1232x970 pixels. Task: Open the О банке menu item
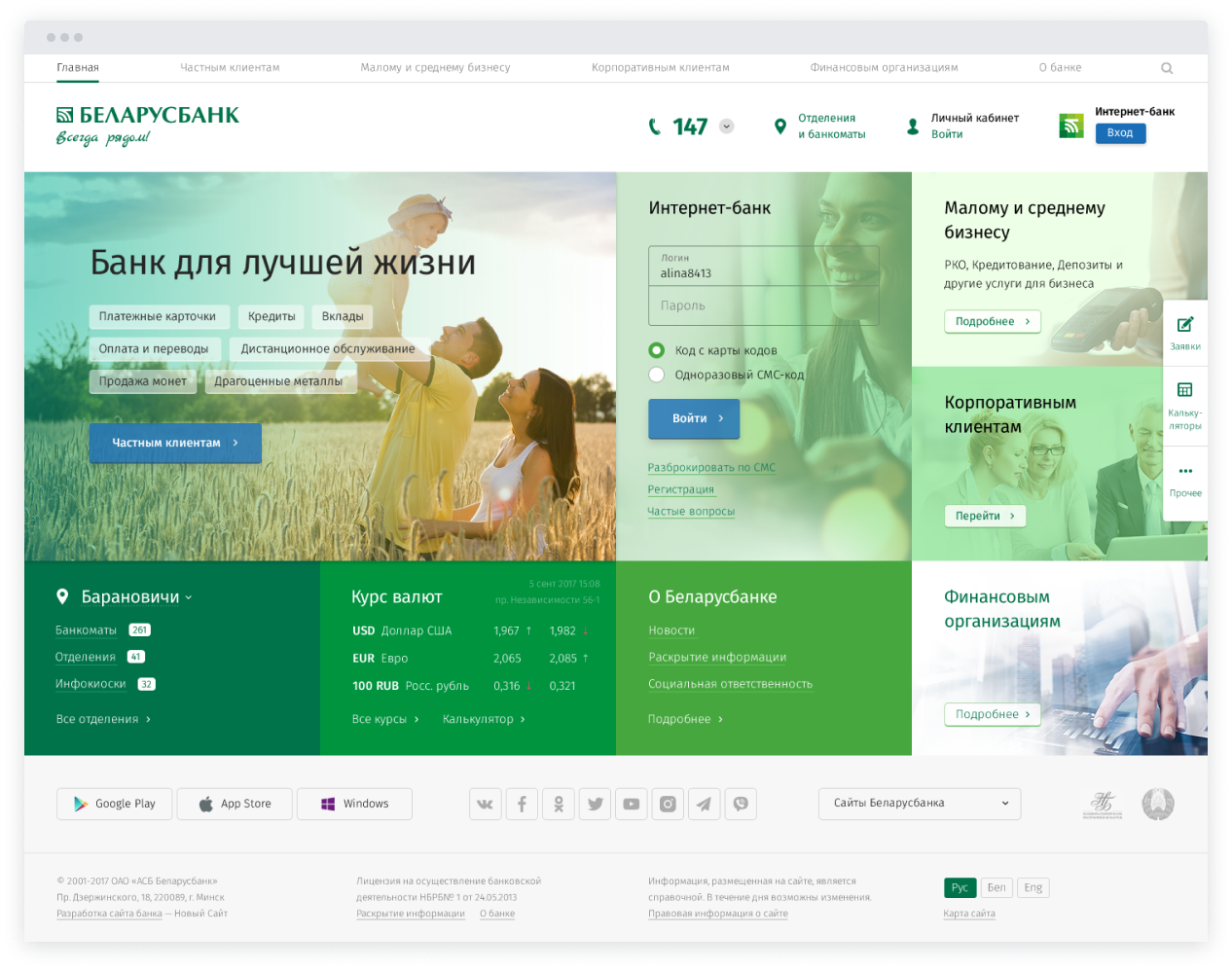[x=1061, y=68]
